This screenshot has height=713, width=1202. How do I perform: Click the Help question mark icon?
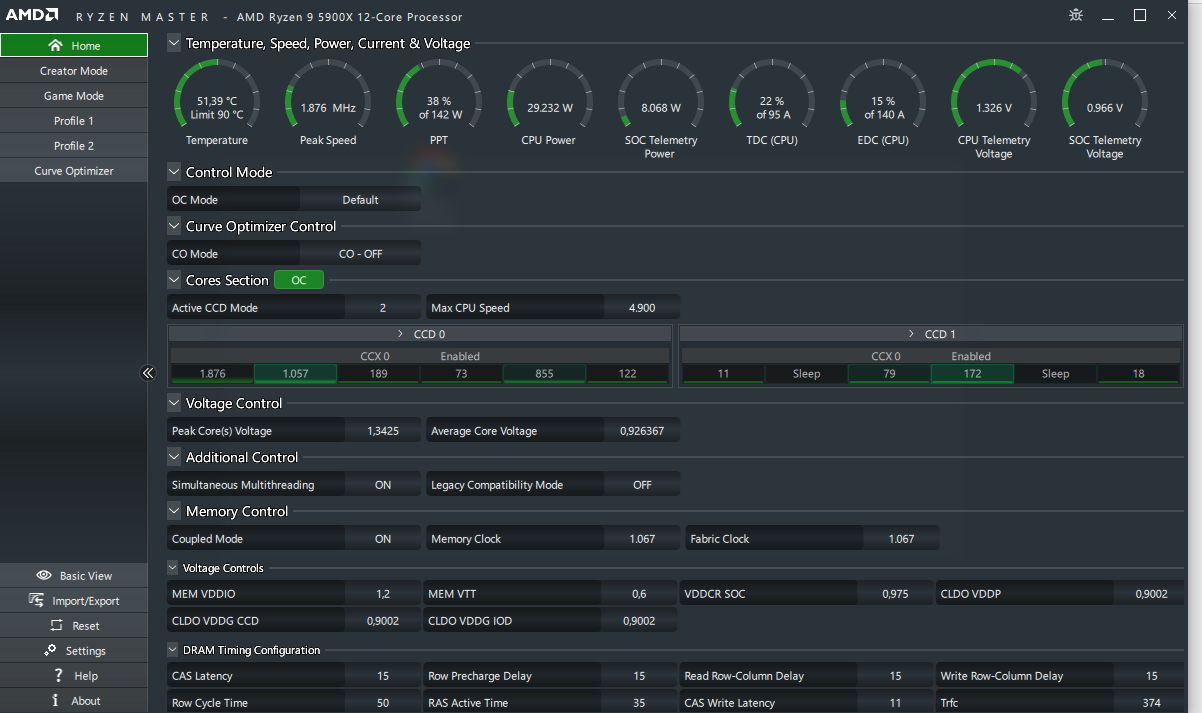(59, 675)
